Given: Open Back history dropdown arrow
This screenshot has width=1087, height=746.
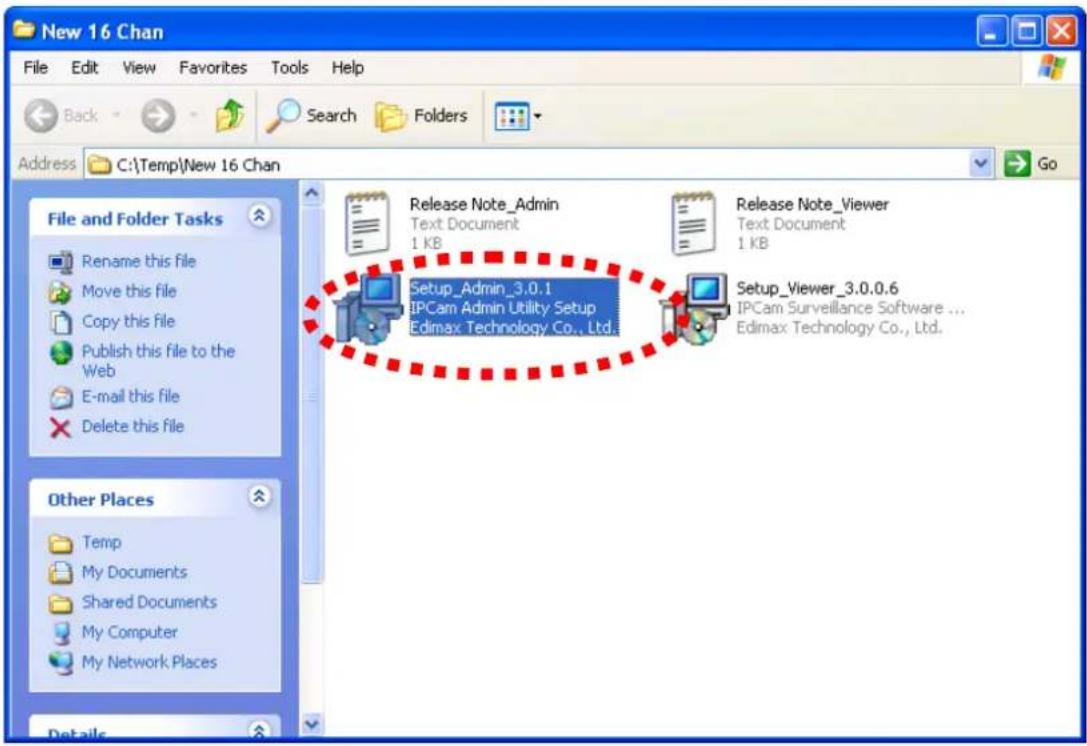Looking at the screenshot, I should 116,116.
